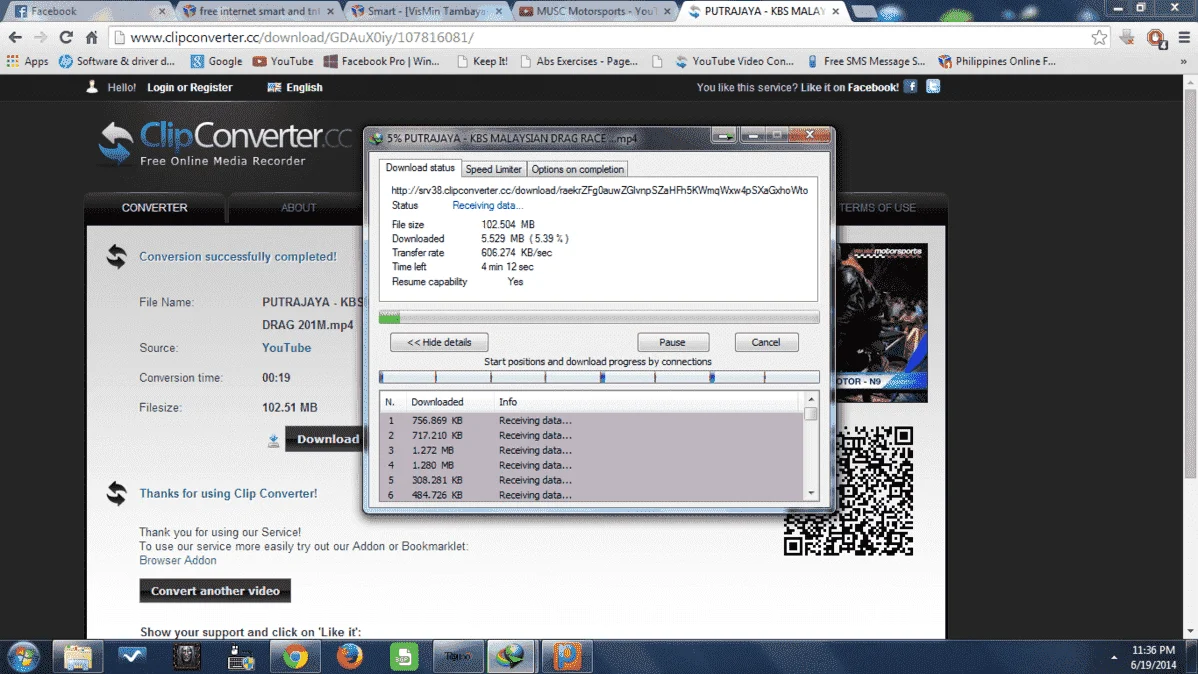This screenshot has height=674, width=1198.
Task: Open the orange P app in taskbar
Action: [566, 656]
